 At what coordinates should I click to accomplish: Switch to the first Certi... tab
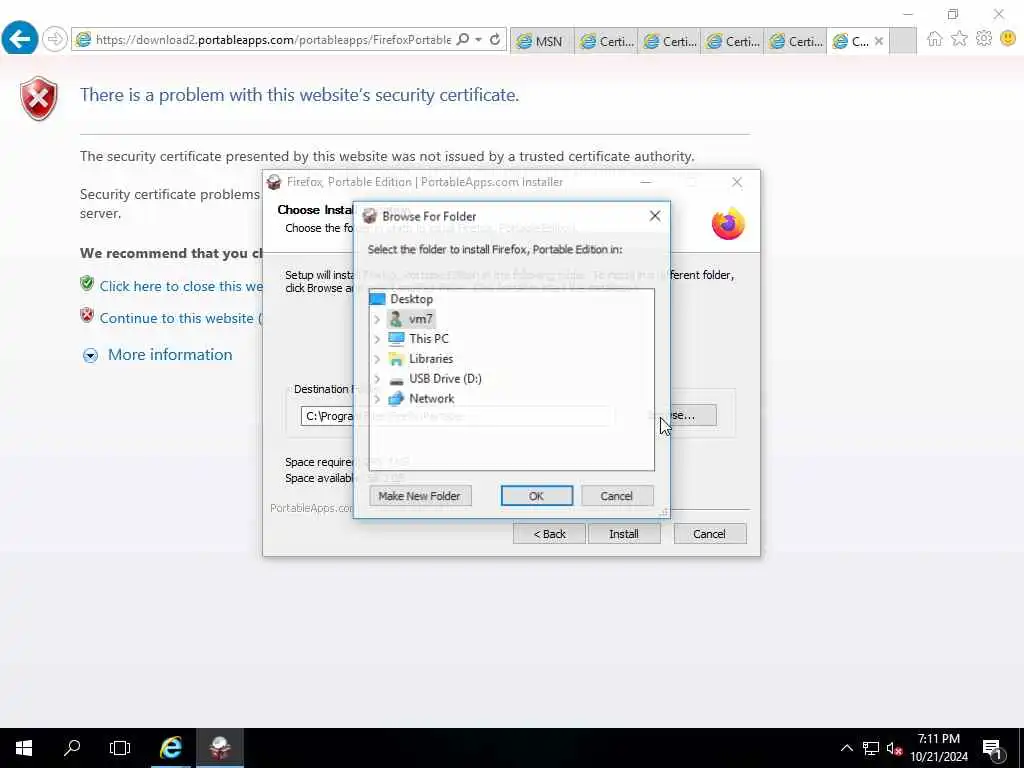(605, 41)
